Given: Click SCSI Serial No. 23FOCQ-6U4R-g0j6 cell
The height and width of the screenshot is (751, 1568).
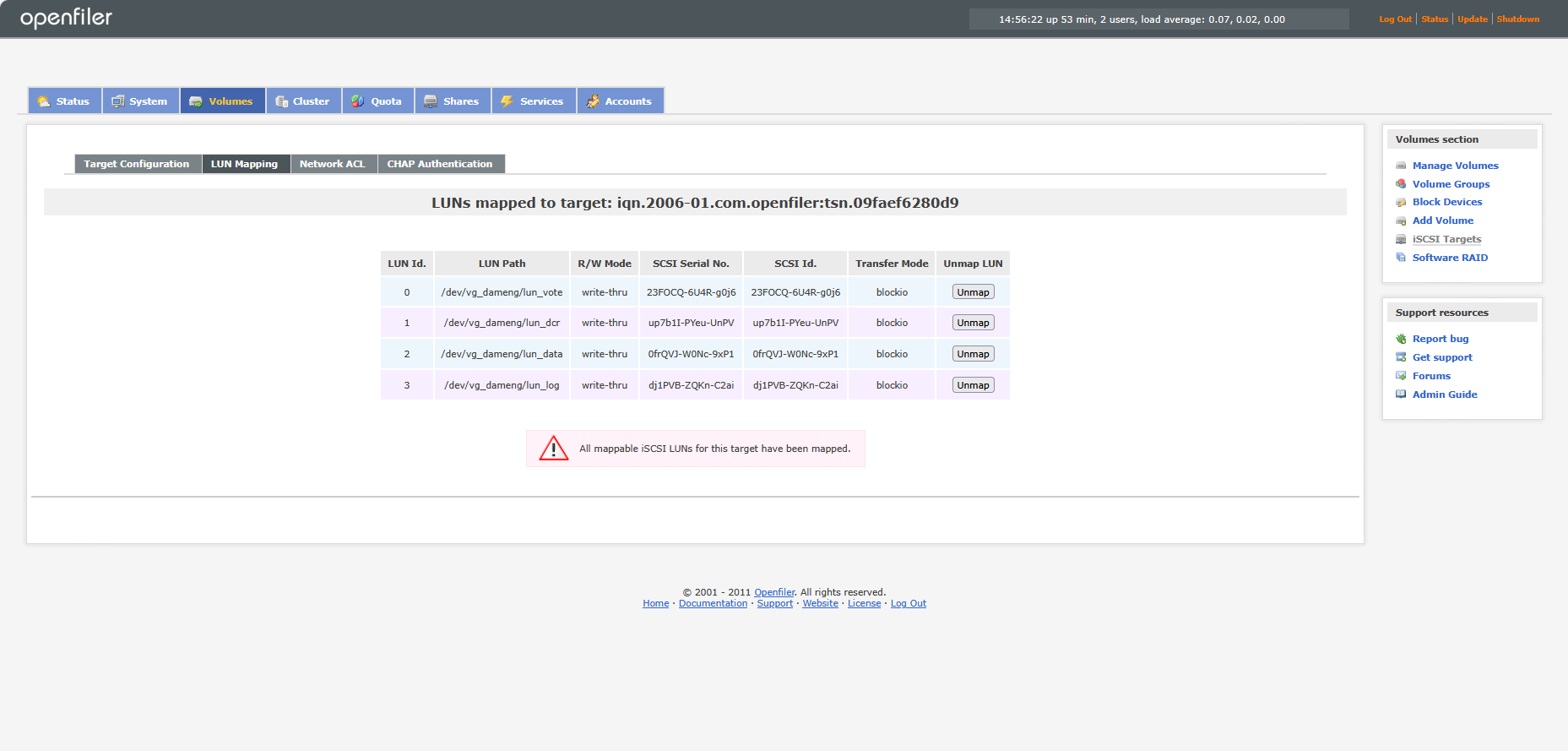Looking at the screenshot, I should point(691,292).
